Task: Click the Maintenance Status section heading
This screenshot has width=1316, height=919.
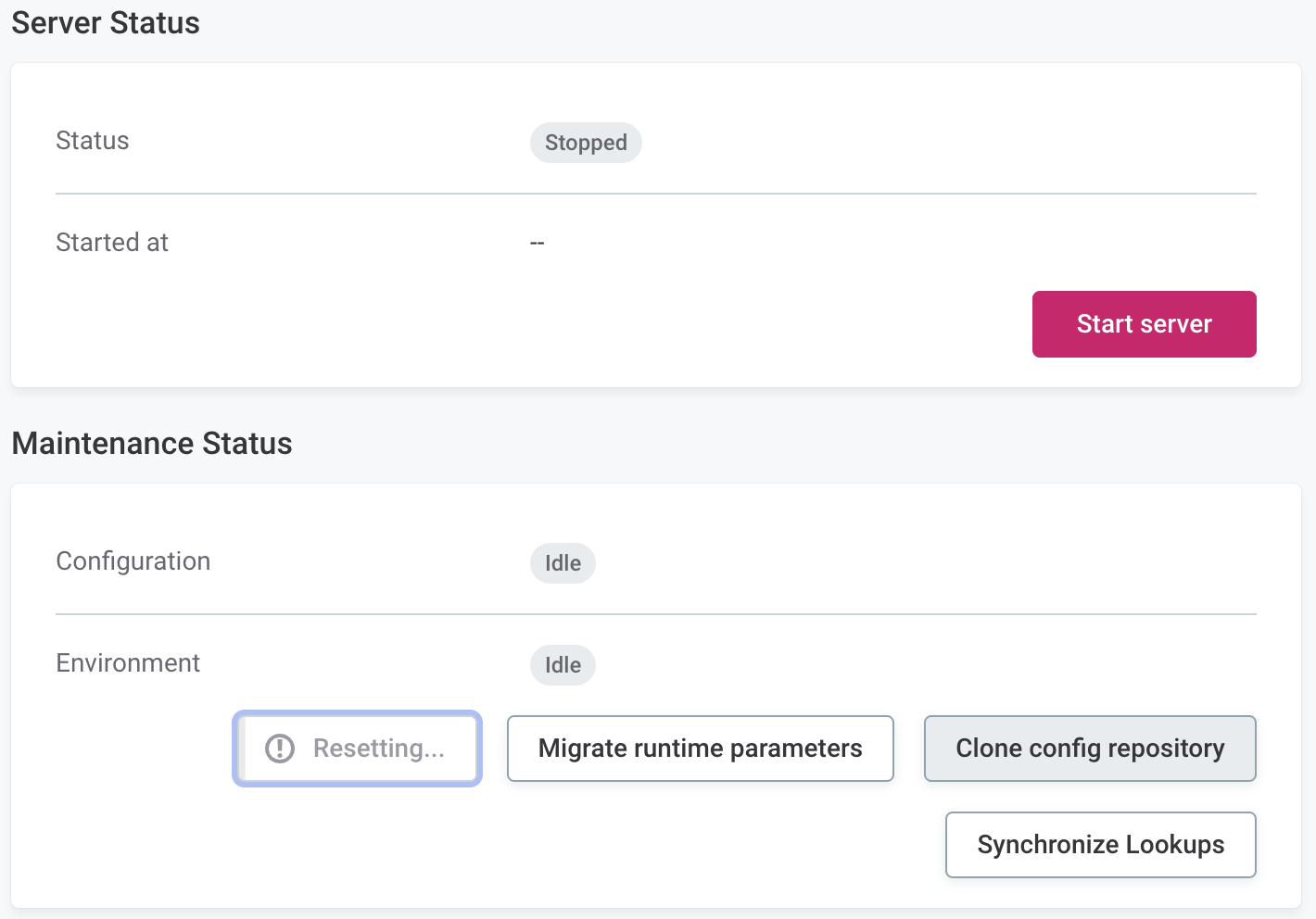Action: pos(151,443)
